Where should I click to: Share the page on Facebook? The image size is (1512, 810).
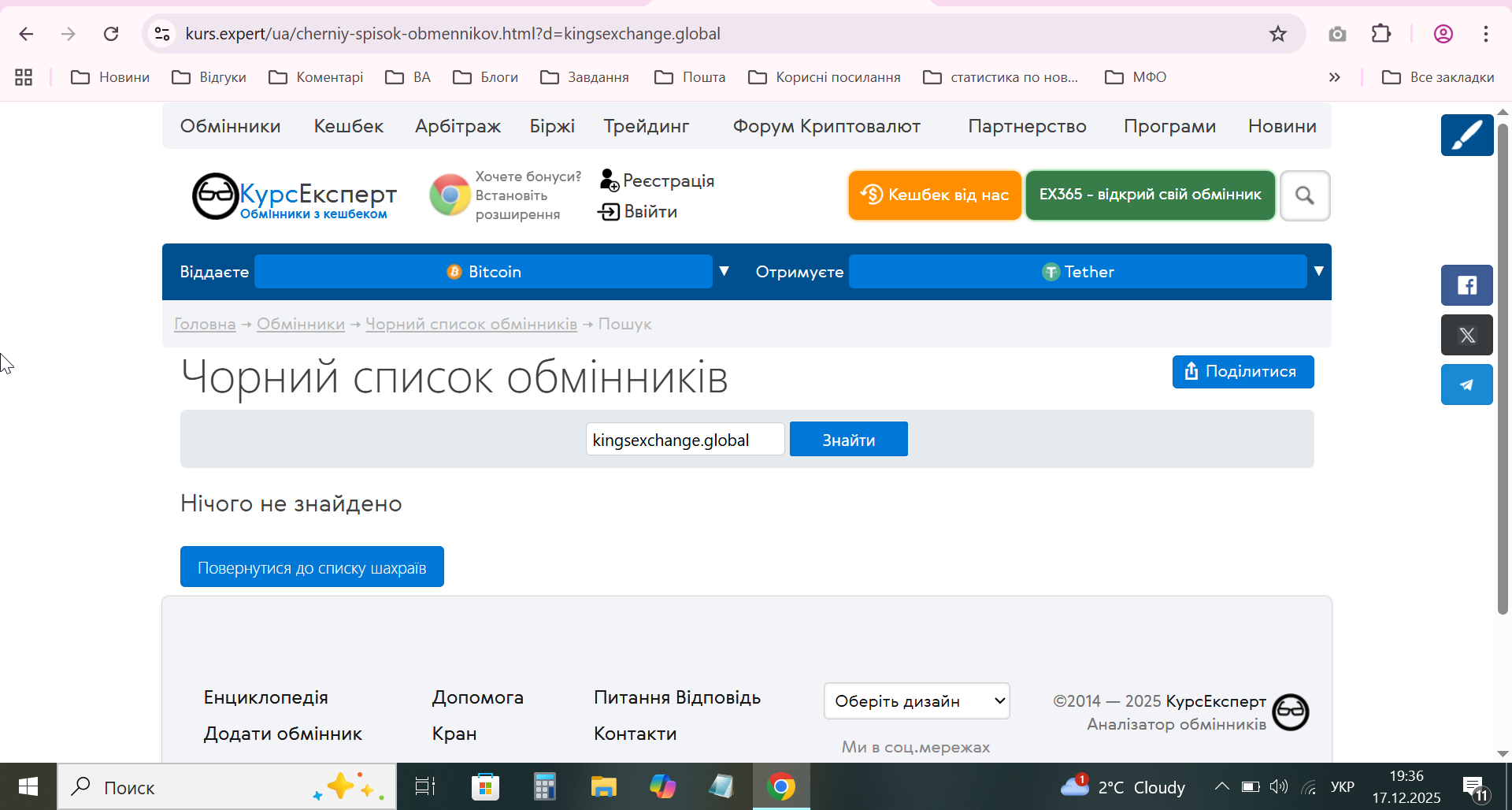coord(1467,285)
